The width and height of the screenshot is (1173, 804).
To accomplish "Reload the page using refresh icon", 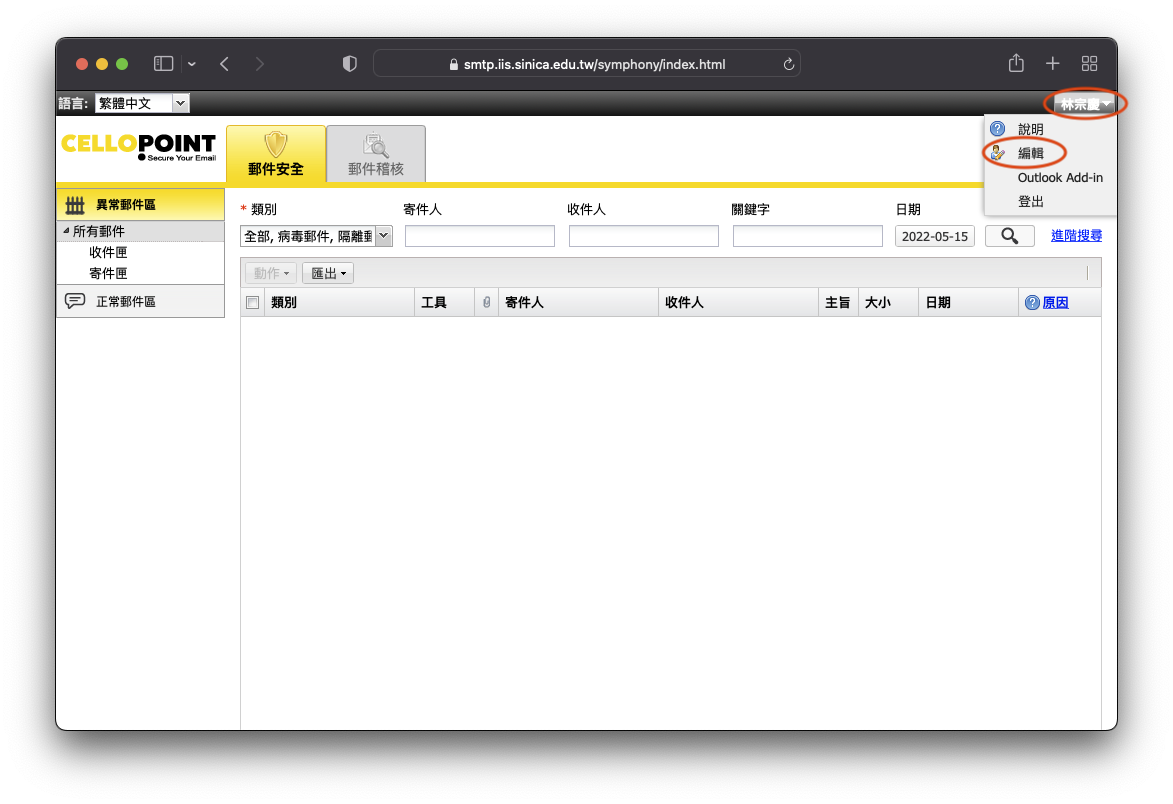I will point(788,64).
